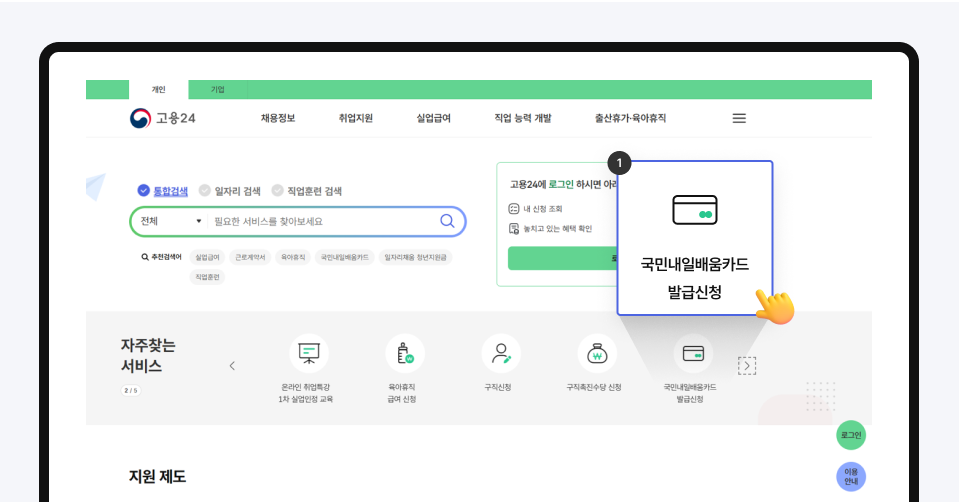
Task: Click the 실업급여 suggested keyword
Action: click(x=208, y=257)
